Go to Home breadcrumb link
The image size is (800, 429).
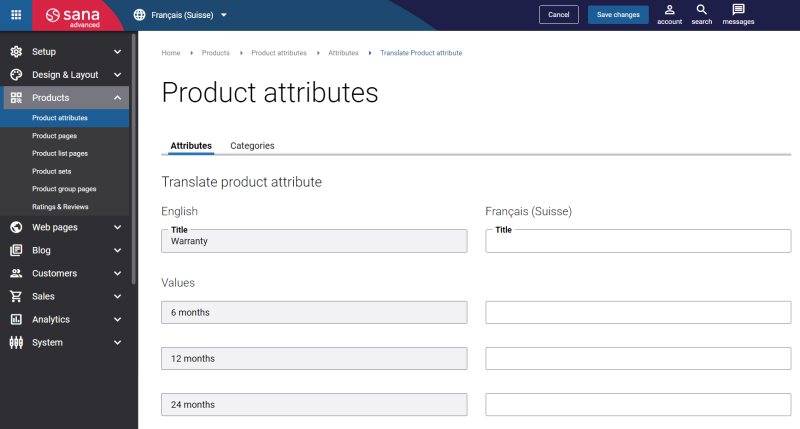pos(171,53)
